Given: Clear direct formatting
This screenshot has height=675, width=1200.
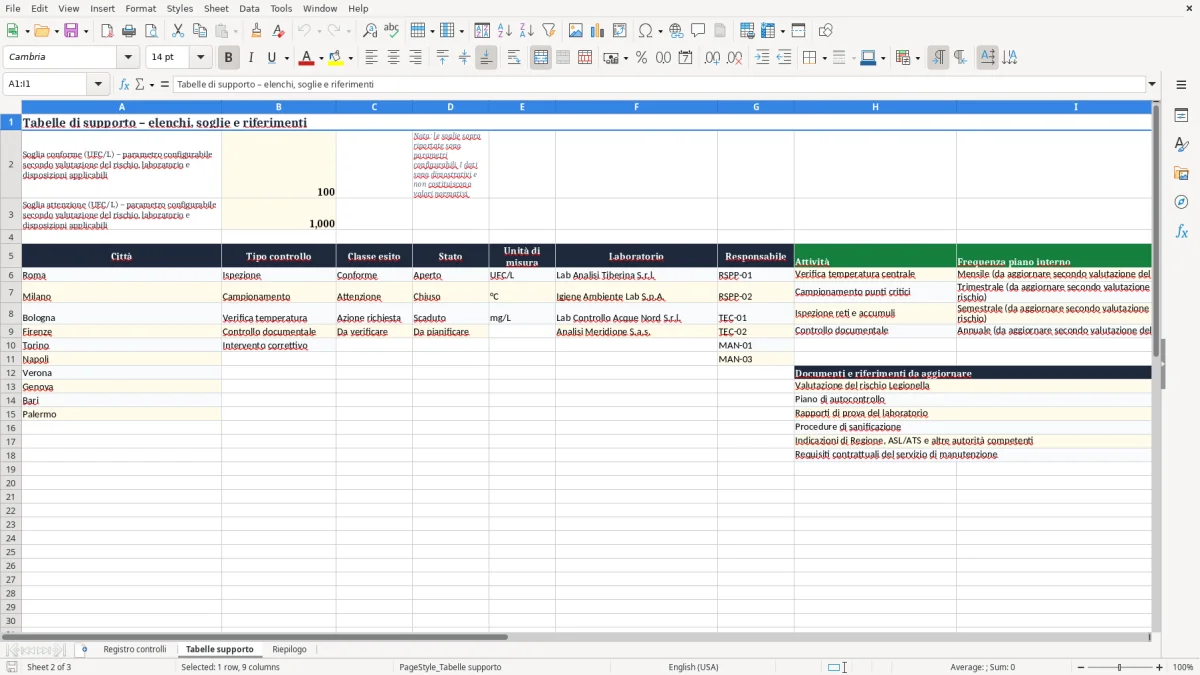Looking at the screenshot, I should point(279,31).
